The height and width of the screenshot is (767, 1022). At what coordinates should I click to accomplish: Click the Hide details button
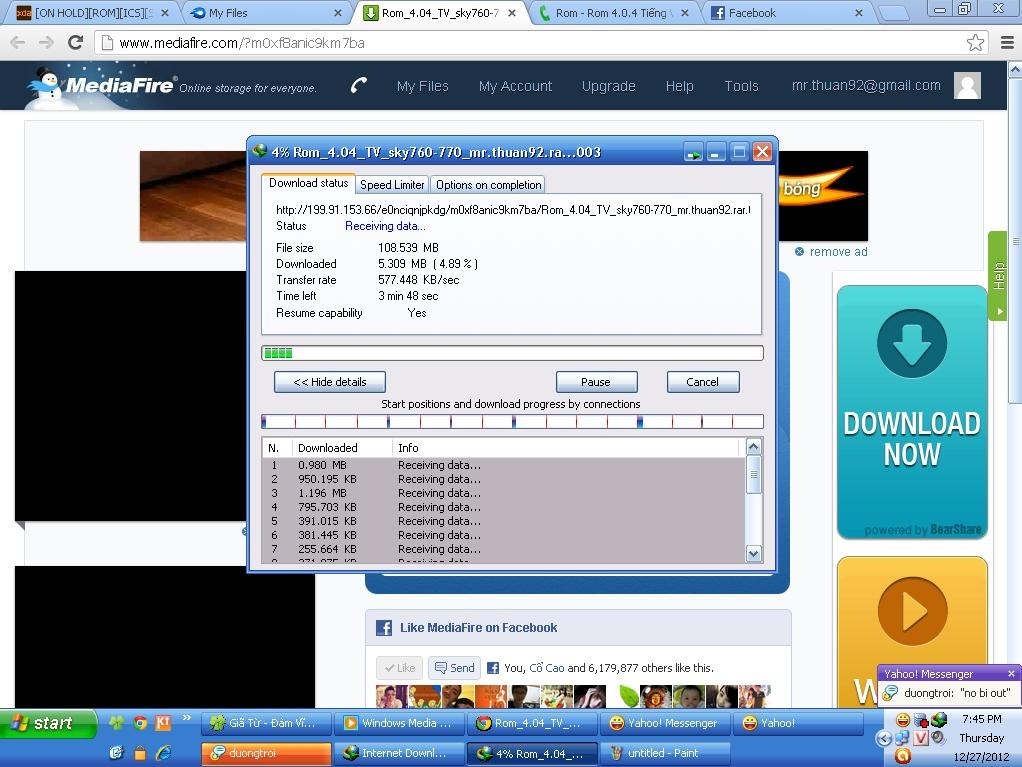[x=330, y=382]
